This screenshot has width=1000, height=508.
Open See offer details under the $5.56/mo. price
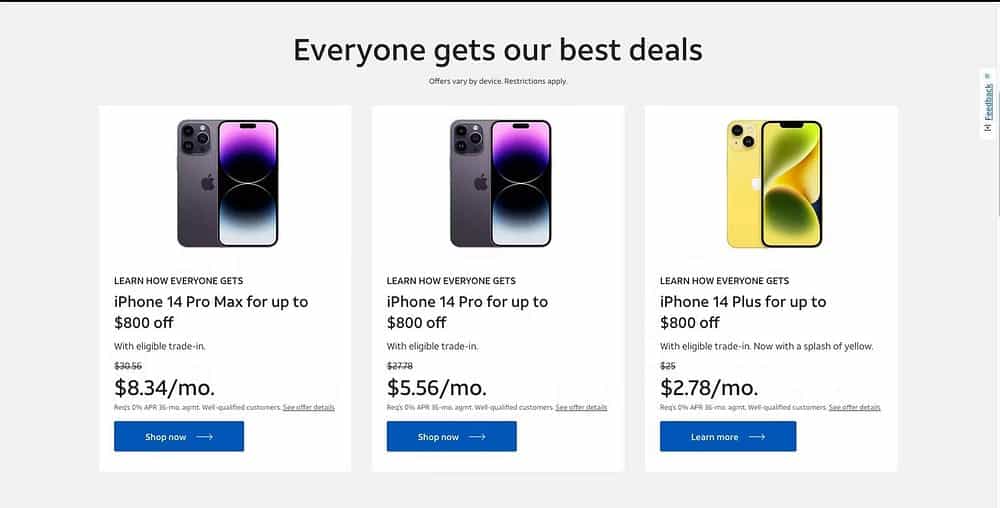click(x=581, y=407)
